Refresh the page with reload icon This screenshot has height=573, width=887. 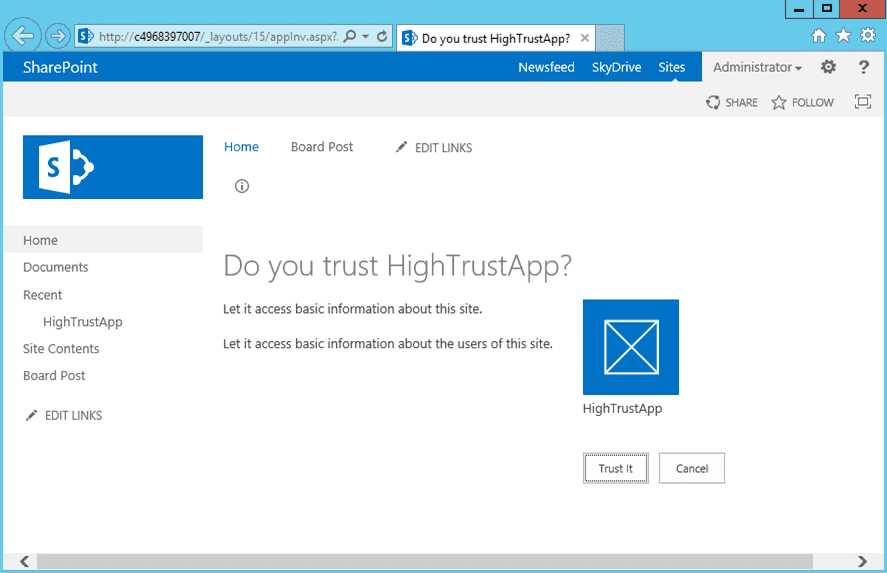tap(382, 36)
